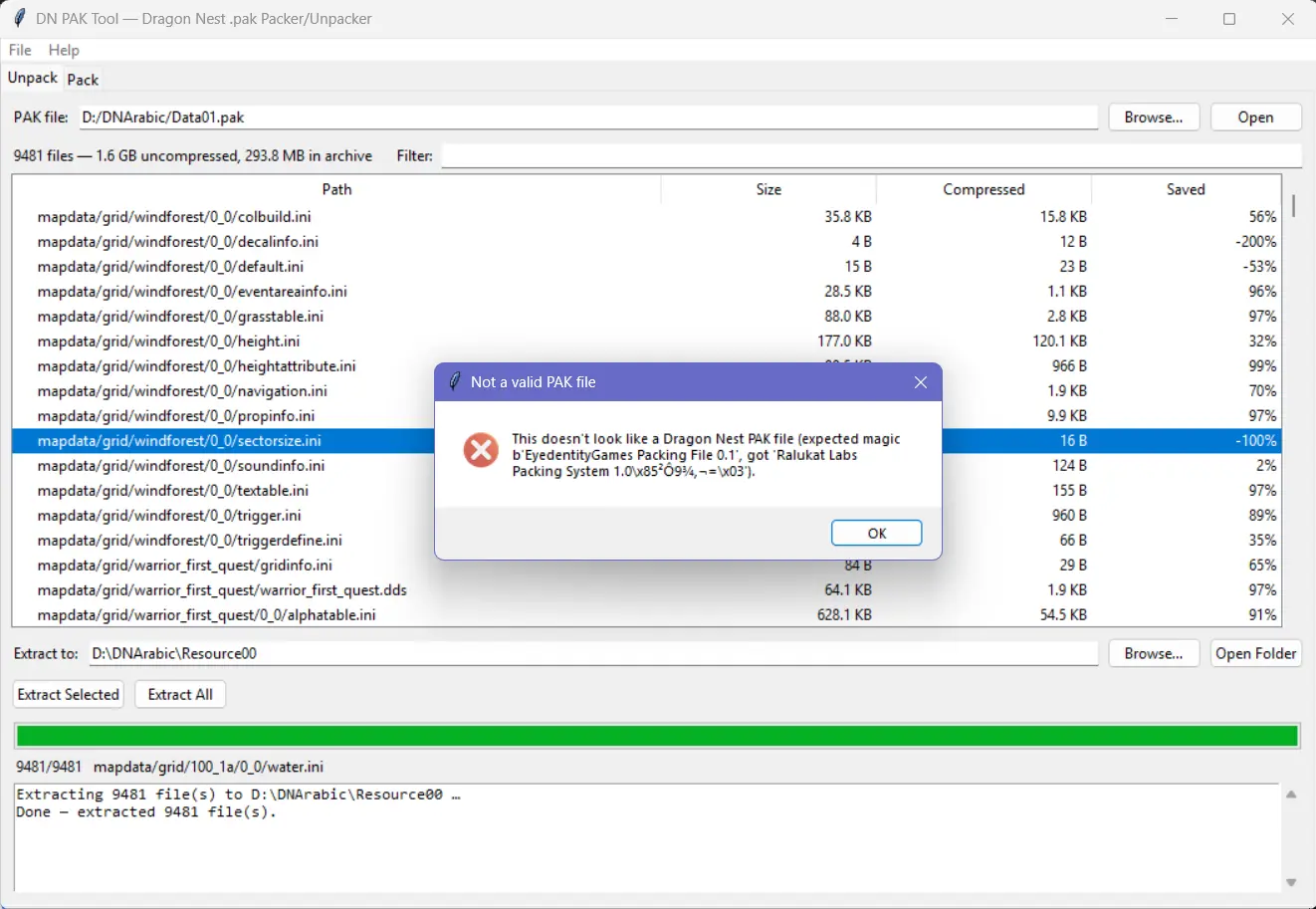This screenshot has width=1316, height=909.
Task: Click the feather icon in the dialog title bar
Action: (x=455, y=381)
